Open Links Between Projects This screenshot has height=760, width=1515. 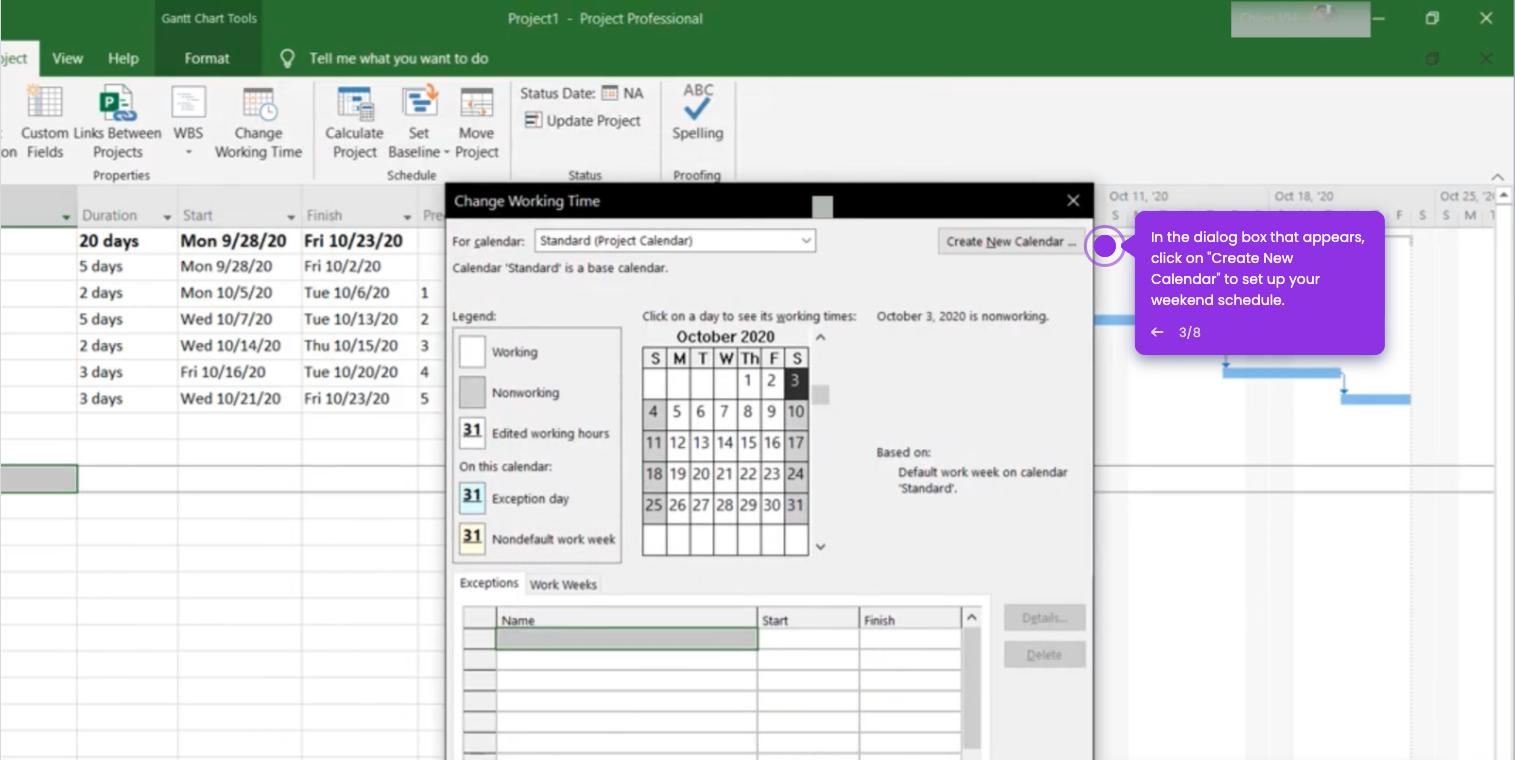pyautogui.click(x=117, y=121)
